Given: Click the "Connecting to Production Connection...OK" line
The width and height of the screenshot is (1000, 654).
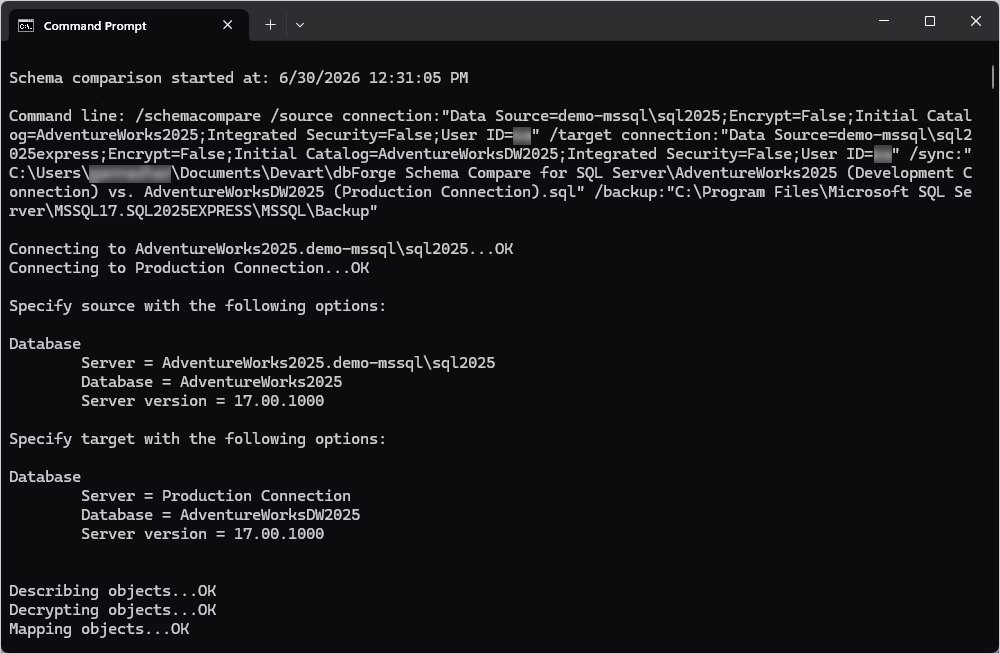Looking at the screenshot, I should [x=189, y=268].
